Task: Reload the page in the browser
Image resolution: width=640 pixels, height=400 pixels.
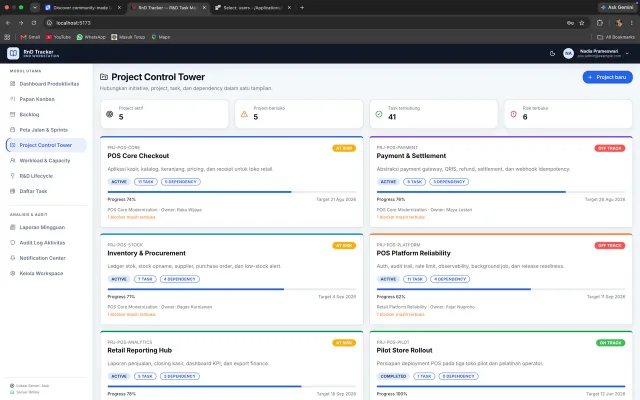Action: [34, 23]
